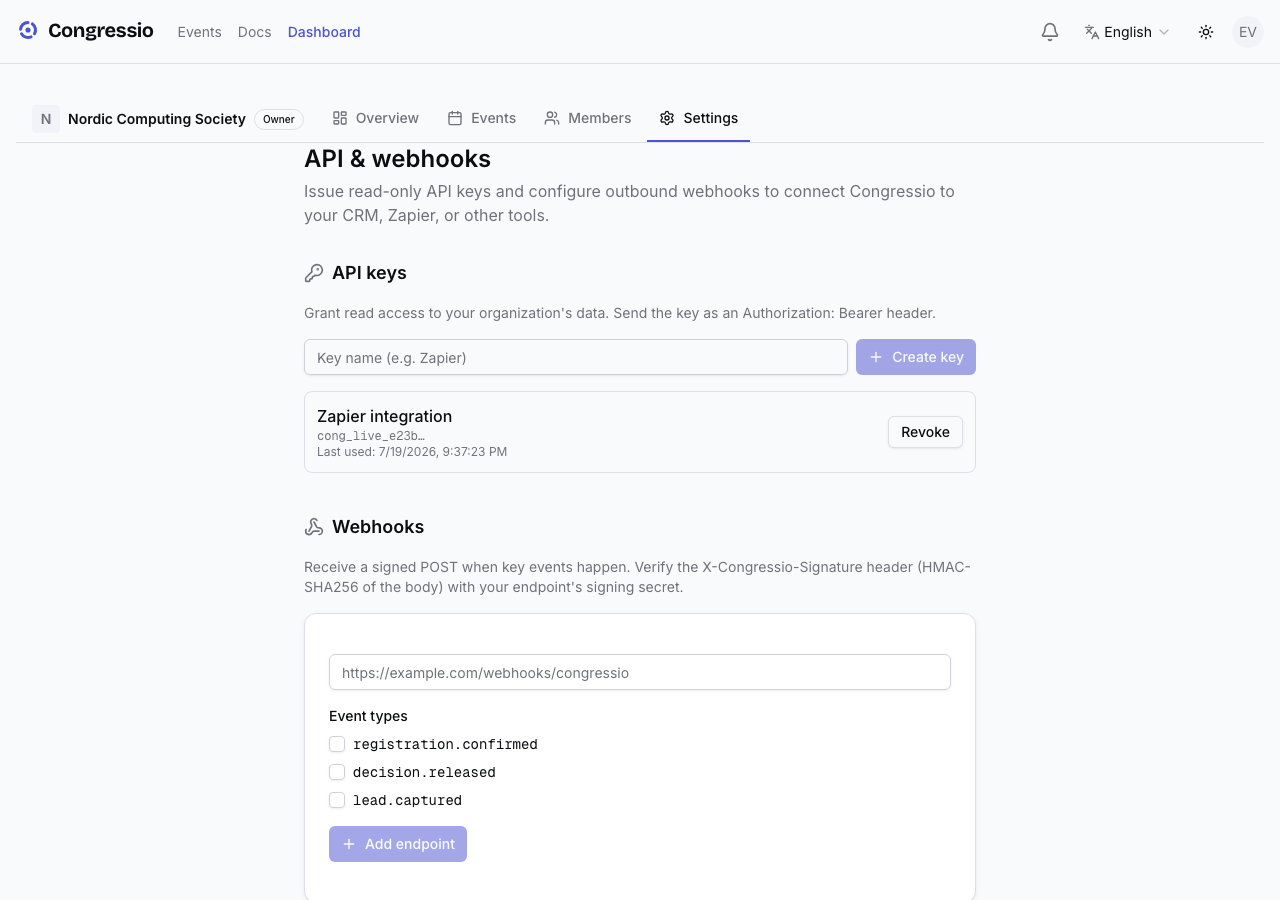The width and height of the screenshot is (1280, 900).
Task: Focus the webhook URL input field
Action: [640, 672]
